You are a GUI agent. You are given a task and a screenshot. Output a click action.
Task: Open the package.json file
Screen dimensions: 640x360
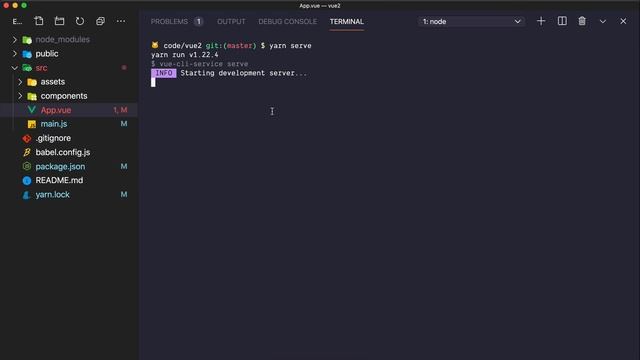click(x=60, y=167)
